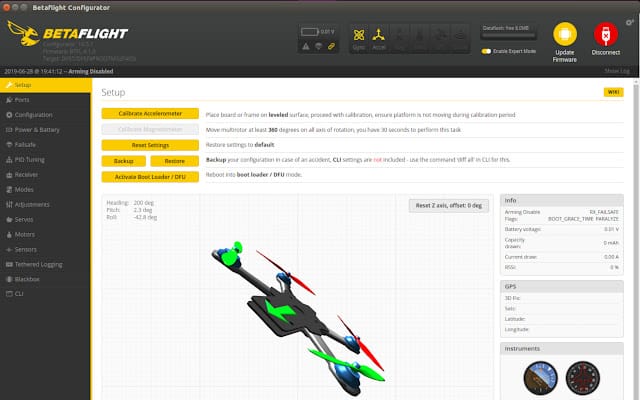Click the Accel sensor icon
This screenshot has height=400, width=640.
pos(378,36)
